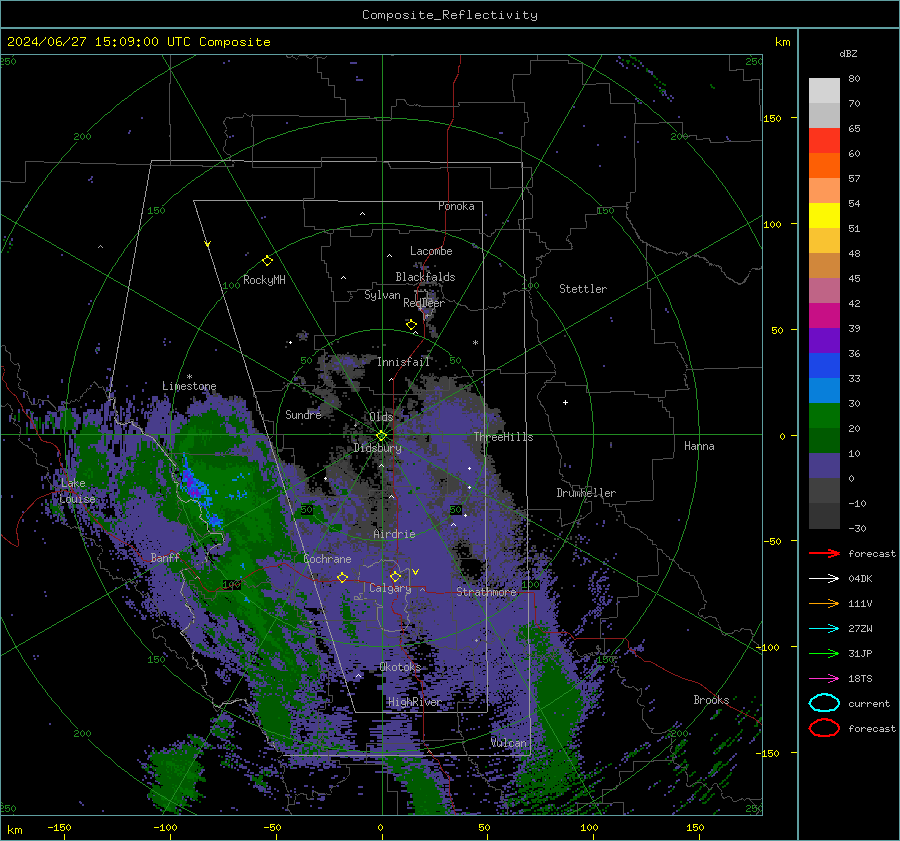Click the Cochrane town label
Viewport: 900px width, 841px height.
click(x=327, y=559)
